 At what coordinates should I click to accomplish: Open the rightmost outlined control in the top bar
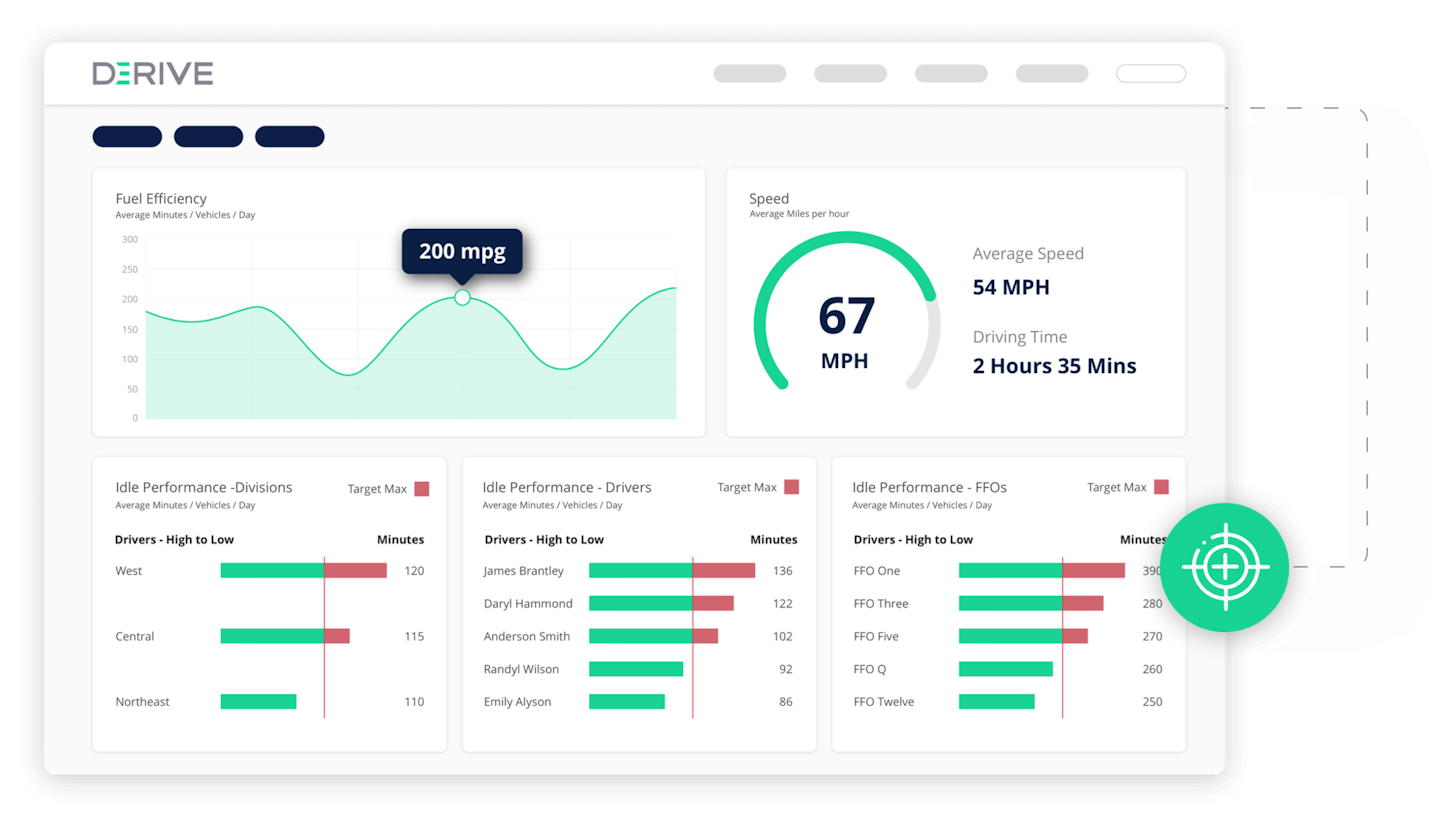coord(1150,73)
